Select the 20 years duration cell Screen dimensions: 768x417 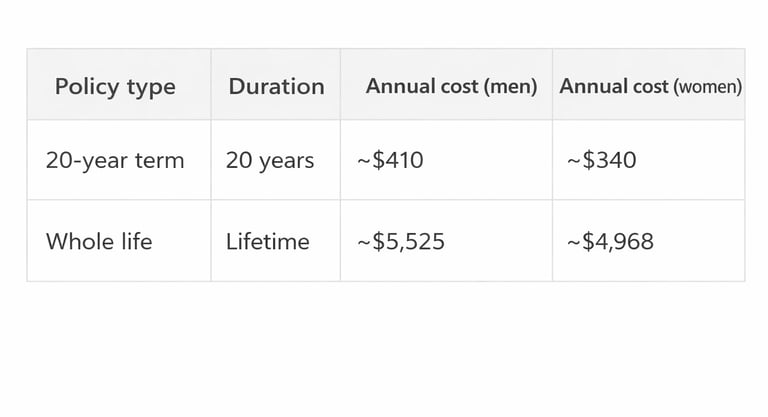pyautogui.click(x=270, y=160)
